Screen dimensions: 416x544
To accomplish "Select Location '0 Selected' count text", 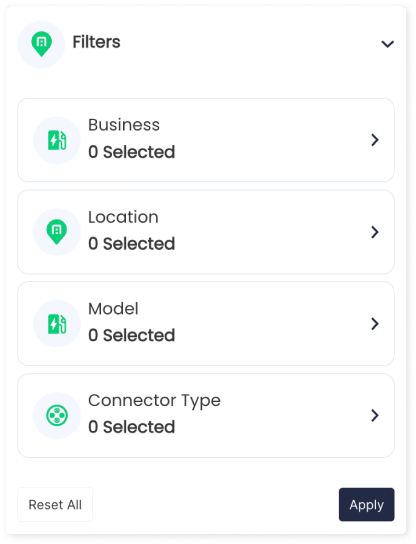I will (x=131, y=244).
